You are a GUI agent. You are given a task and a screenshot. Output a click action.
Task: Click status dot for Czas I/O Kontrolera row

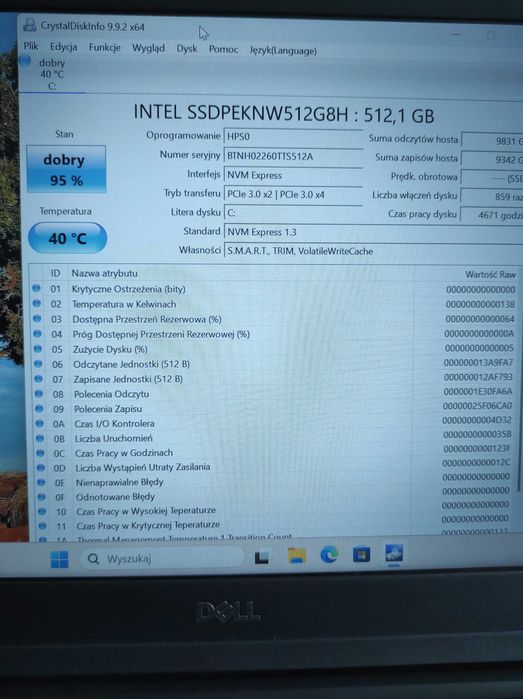click(40, 423)
